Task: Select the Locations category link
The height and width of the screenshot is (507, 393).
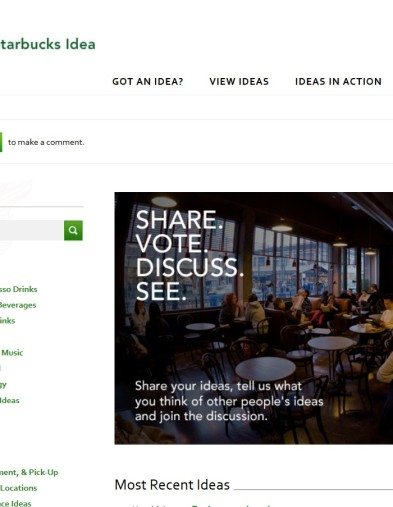Action: click(x=18, y=488)
